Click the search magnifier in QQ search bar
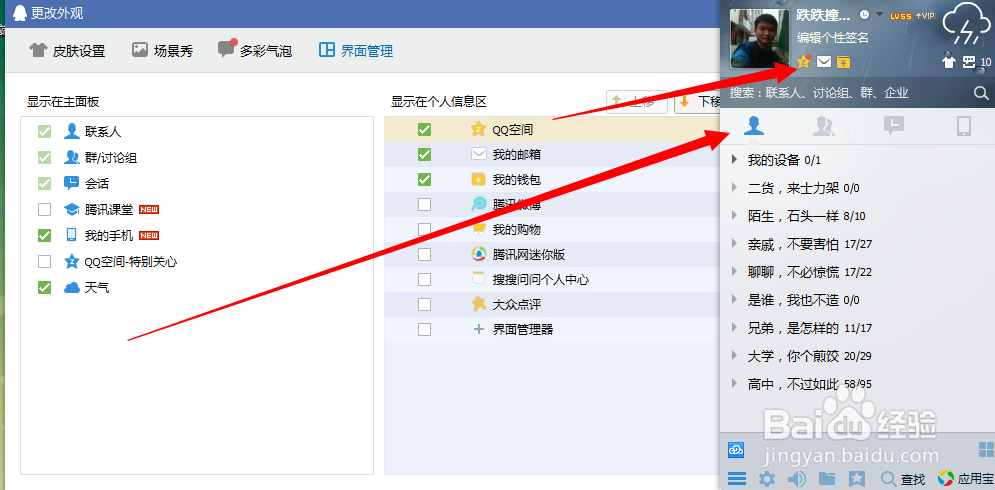The image size is (995, 490). click(981, 93)
